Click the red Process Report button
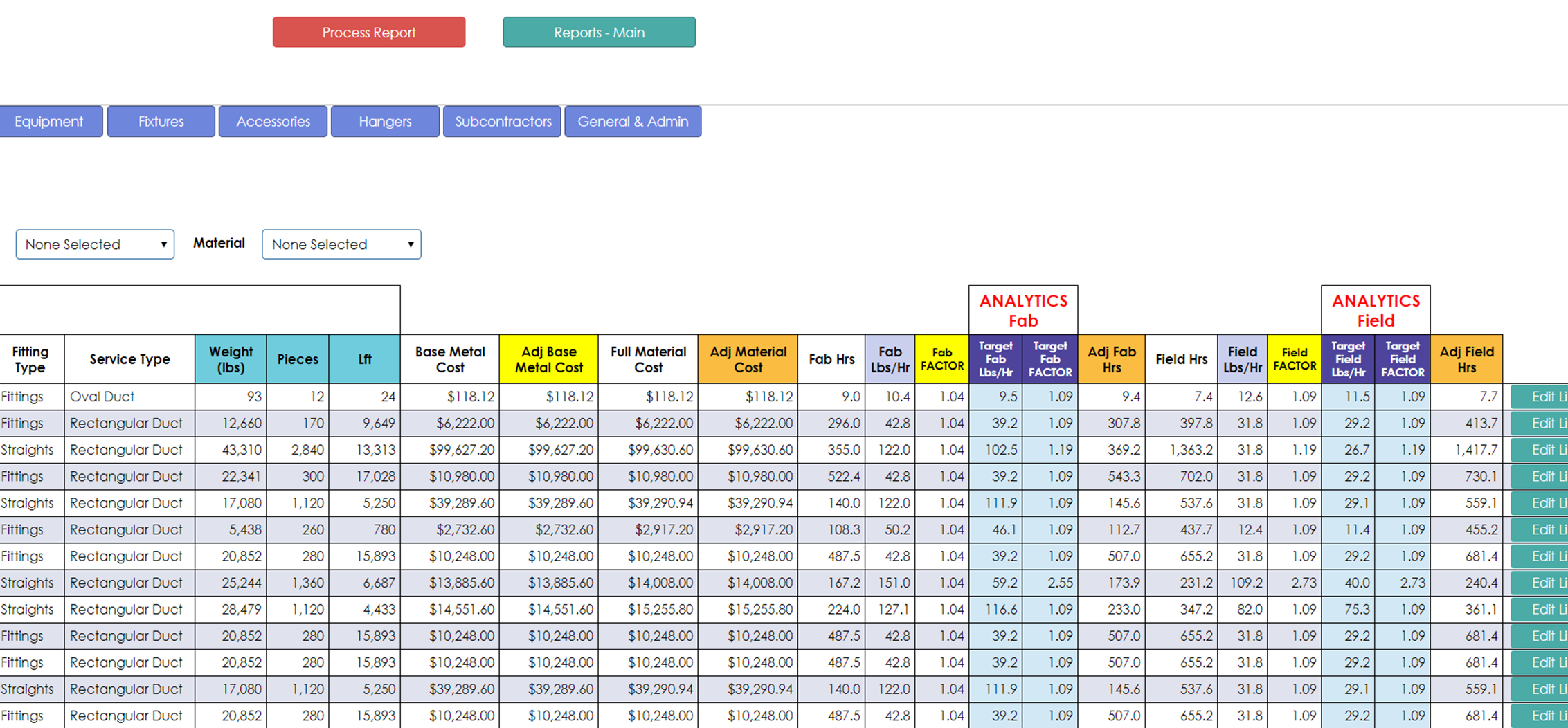This screenshot has width=1568, height=728. (368, 33)
